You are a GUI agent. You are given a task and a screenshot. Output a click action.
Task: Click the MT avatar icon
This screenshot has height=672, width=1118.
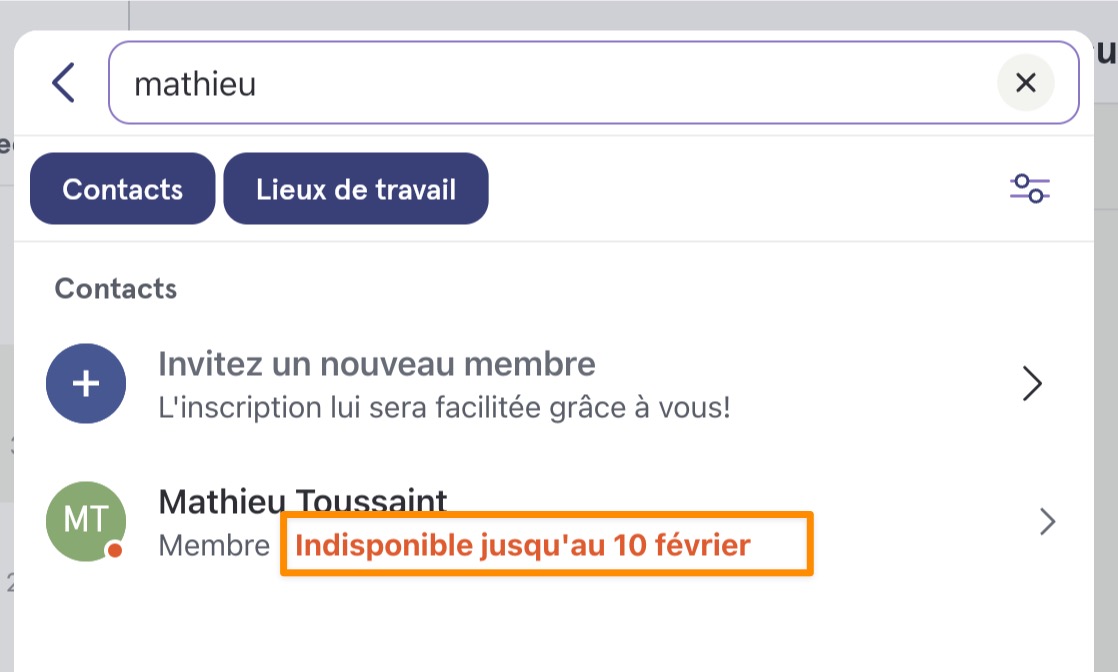tap(86, 521)
